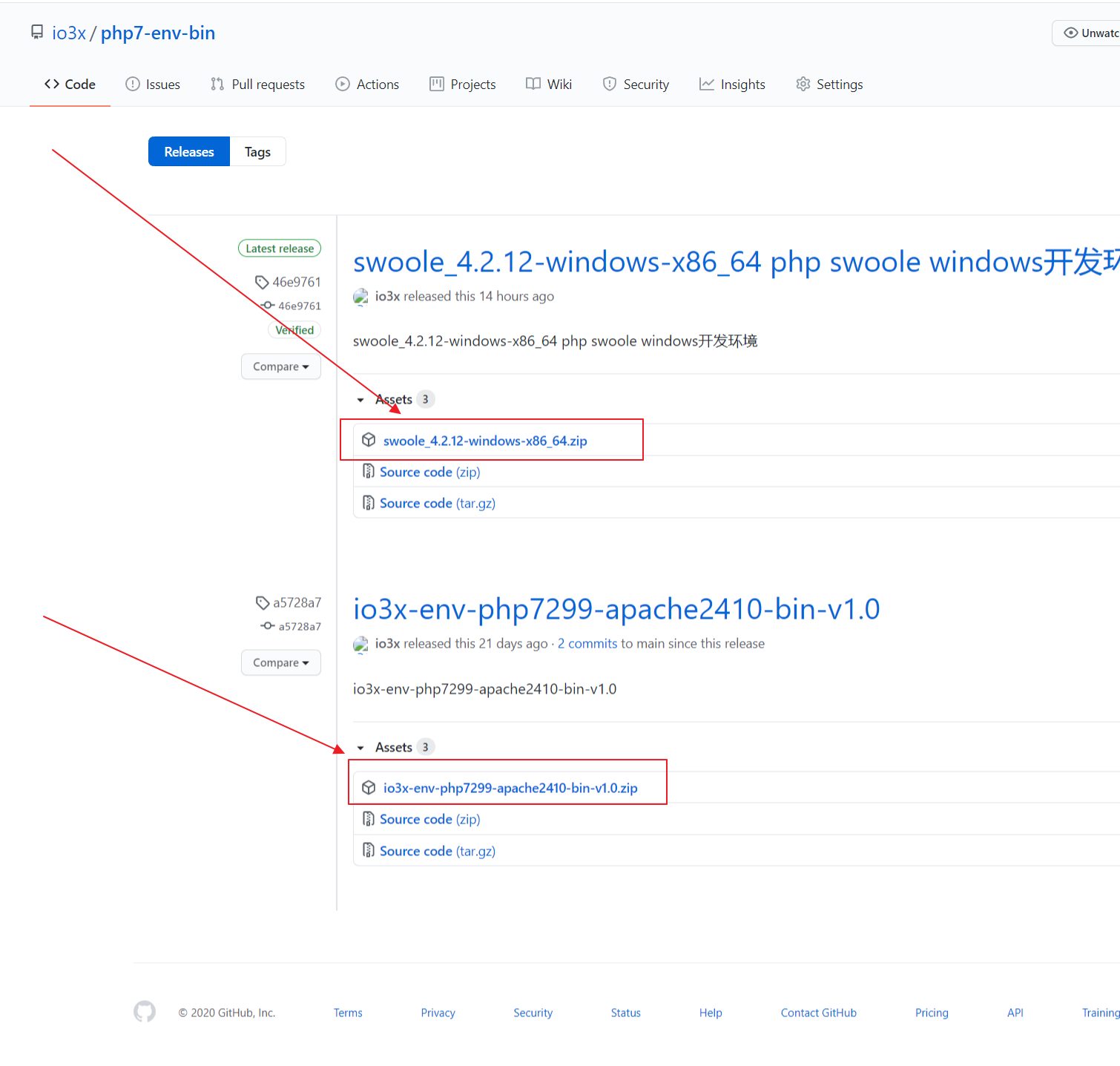Screen dimensions: 1120x1066
Task: Open the Projects tab
Action: (463, 85)
